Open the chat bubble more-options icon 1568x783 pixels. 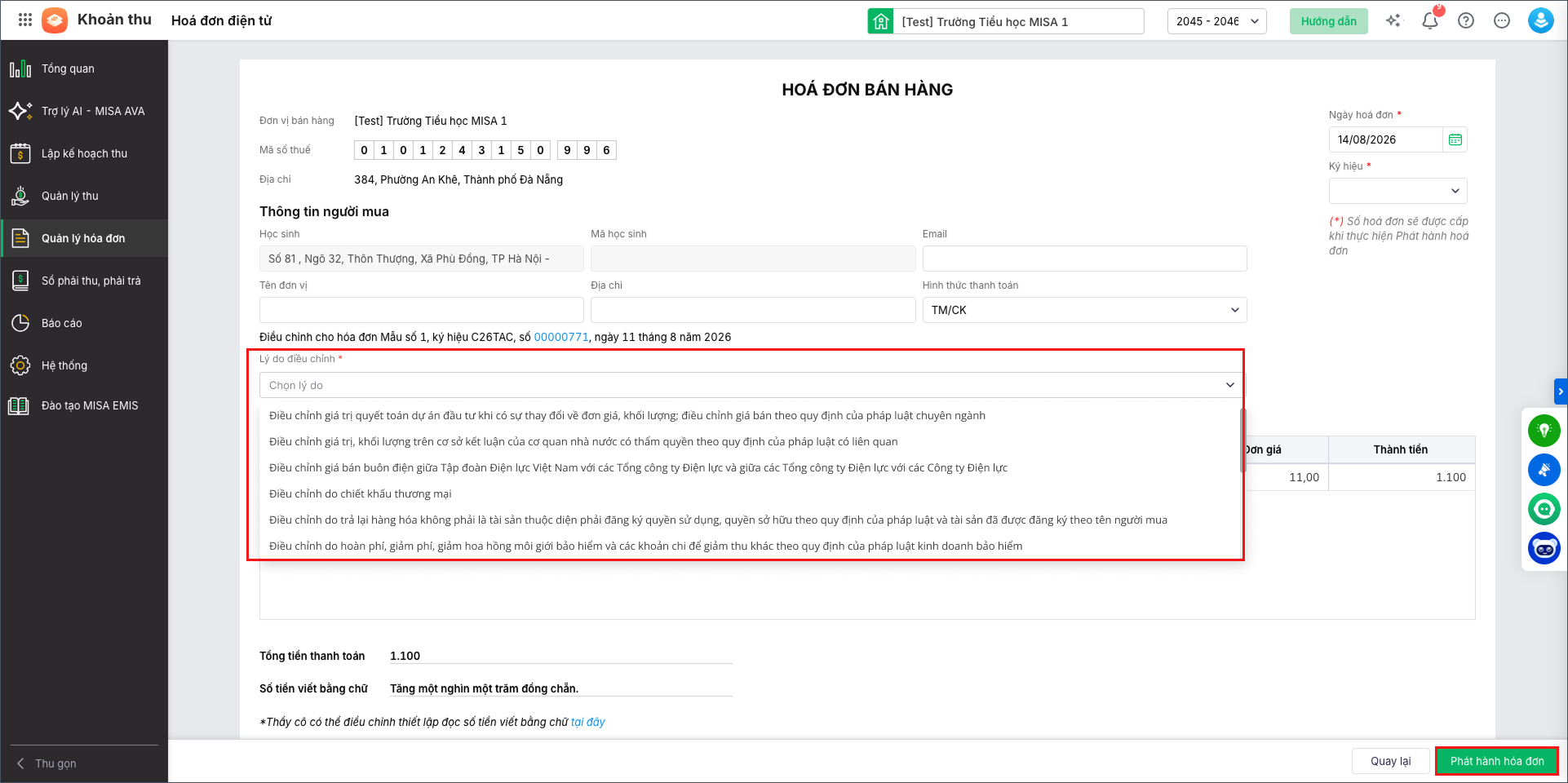coord(1502,20)
